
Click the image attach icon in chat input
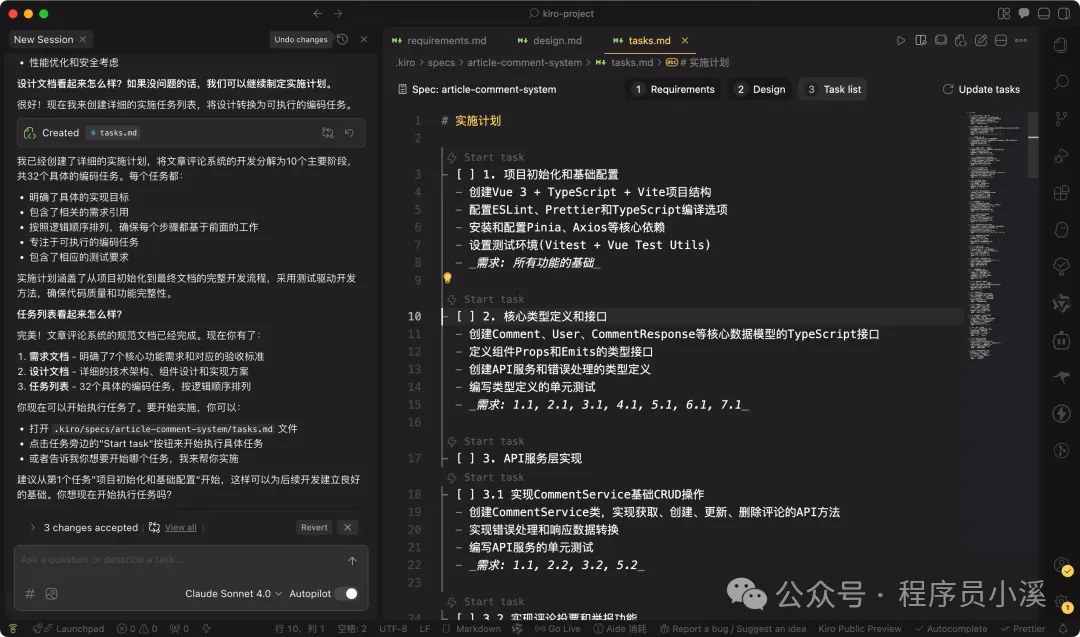click(50, 593)
